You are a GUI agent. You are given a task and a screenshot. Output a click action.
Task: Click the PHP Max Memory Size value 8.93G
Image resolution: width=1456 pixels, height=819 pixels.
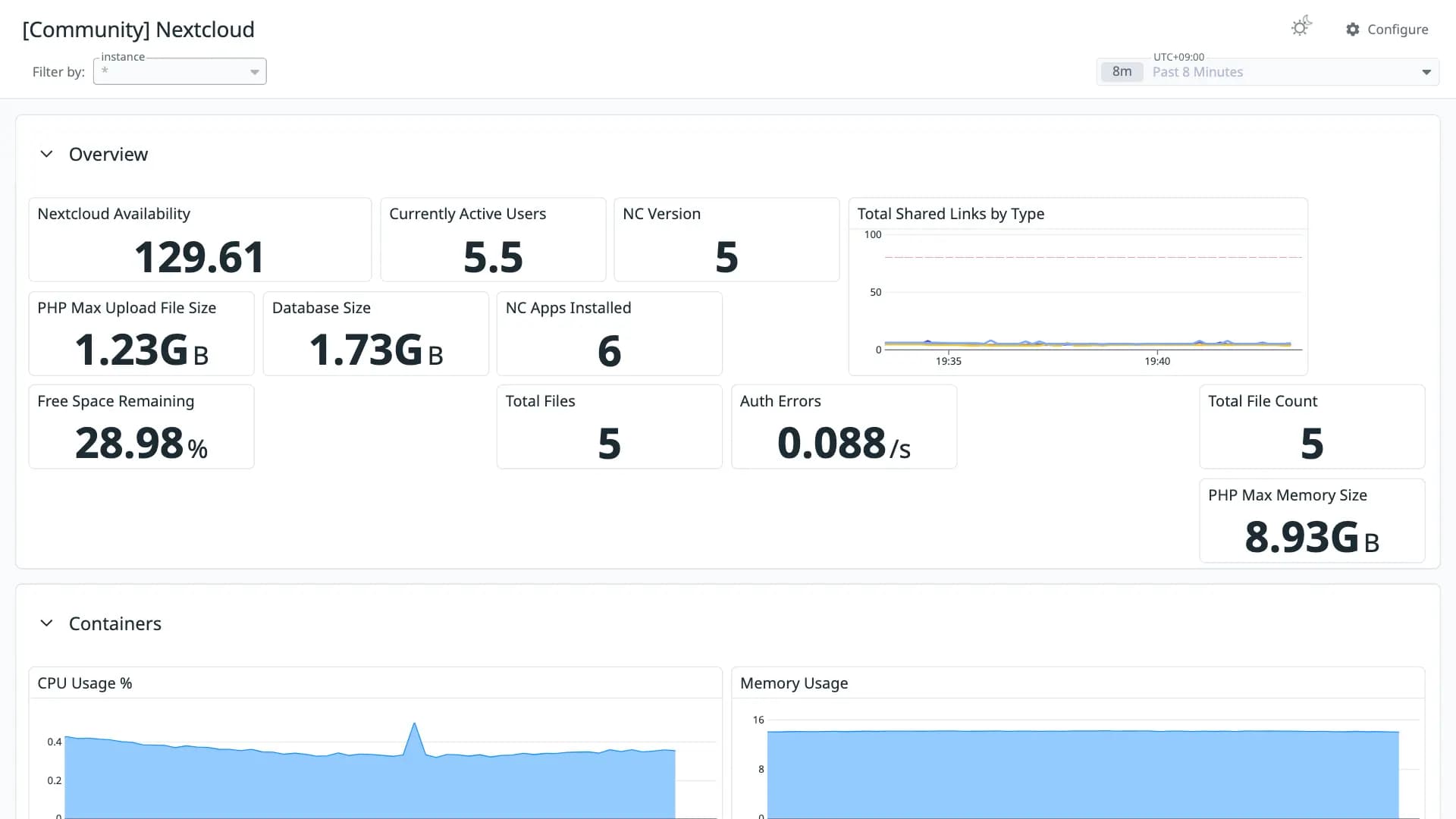[1311, 538]
